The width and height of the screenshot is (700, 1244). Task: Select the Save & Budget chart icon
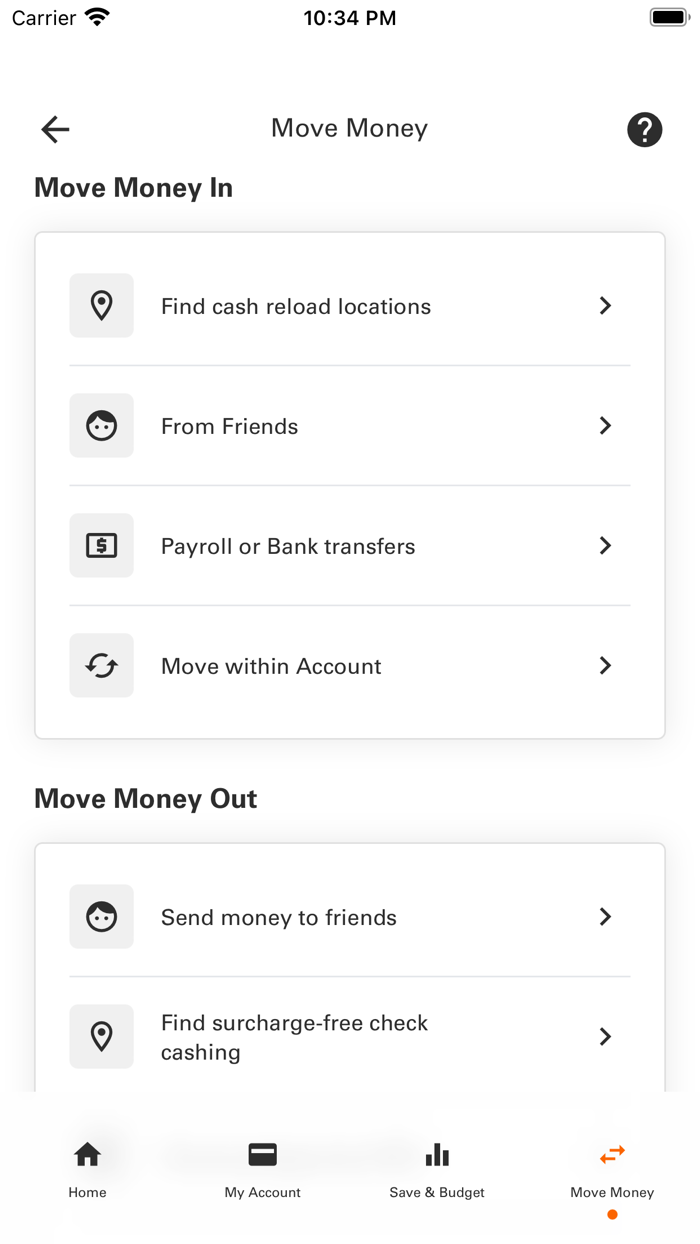(437, 1153)
